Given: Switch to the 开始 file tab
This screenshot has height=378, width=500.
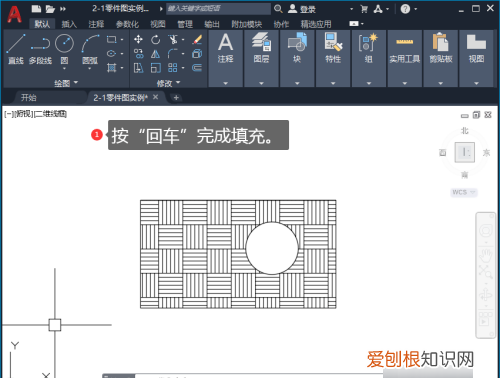Looking at the screenshot, I should pyautogui.click(x=29, y=98).
